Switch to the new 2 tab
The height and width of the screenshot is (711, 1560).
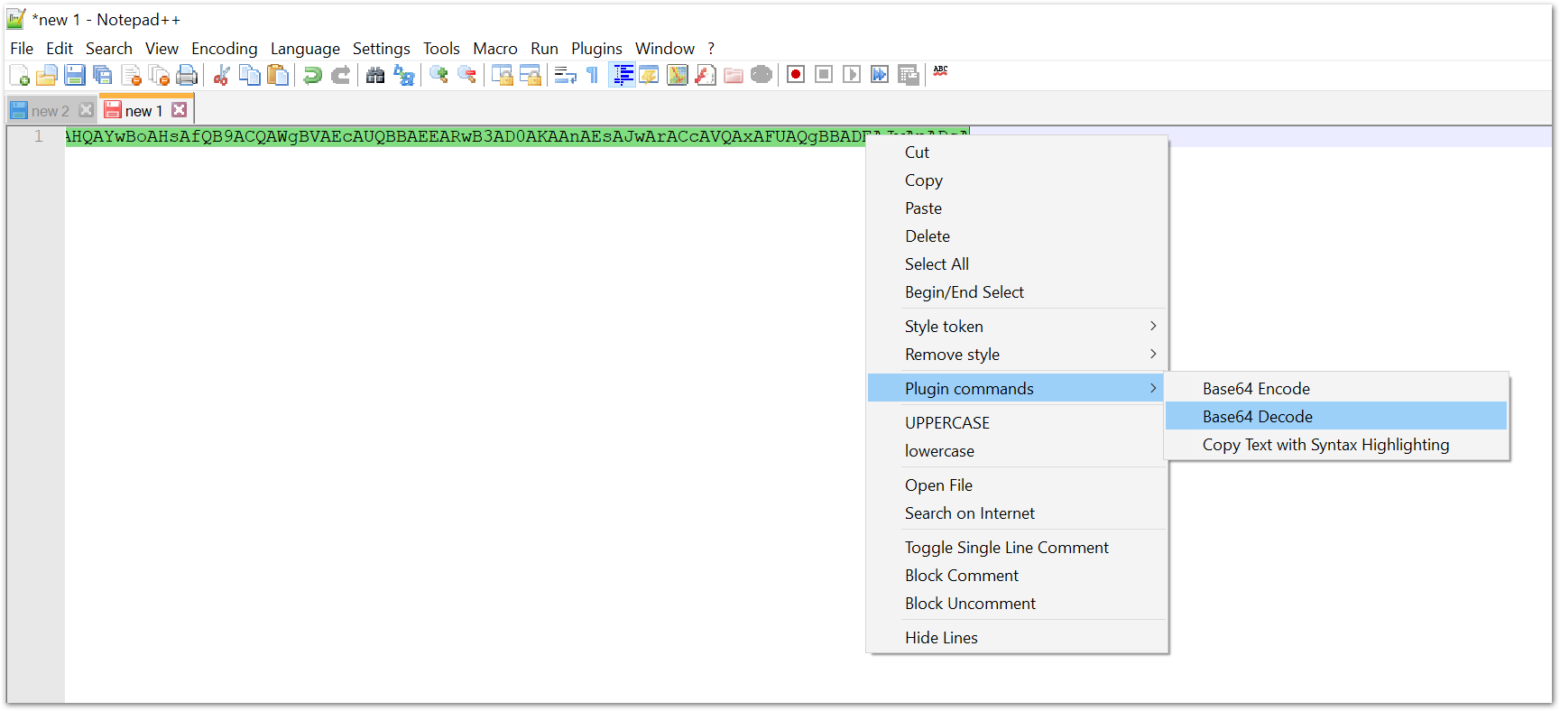pyautogui.click(x=52, y=110)
